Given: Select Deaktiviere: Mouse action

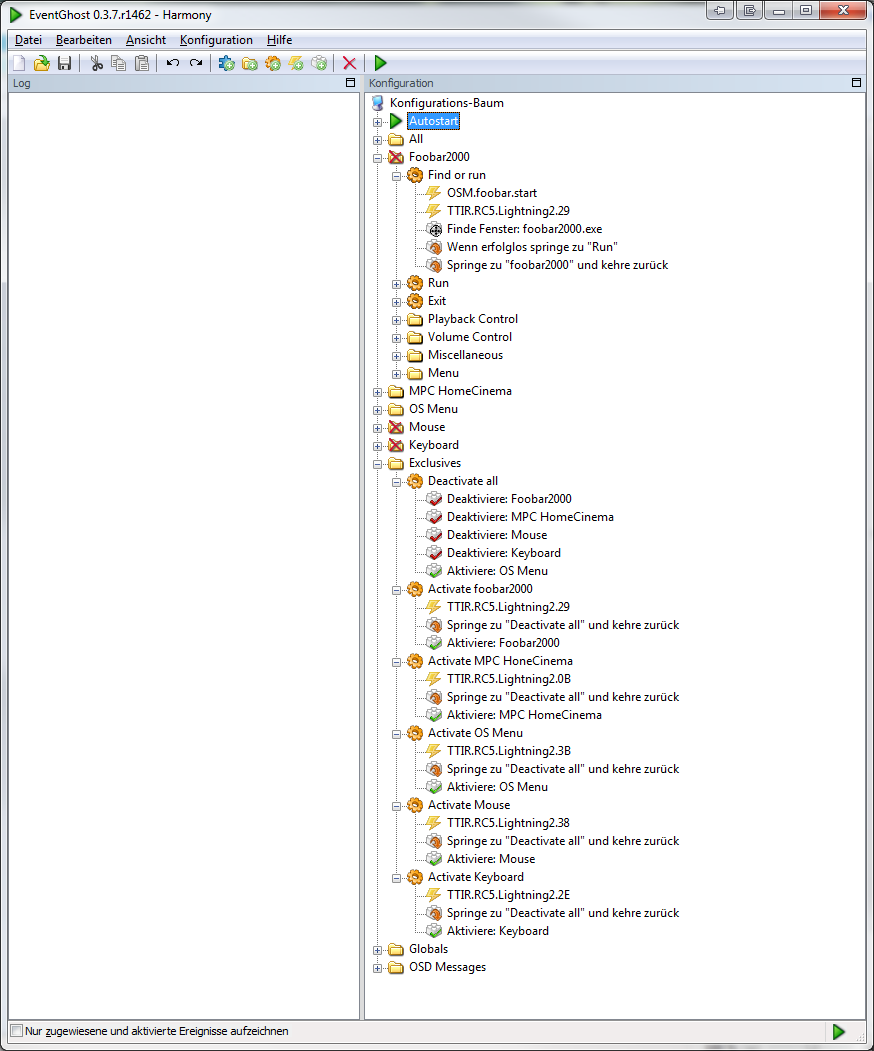Looking at the screenshot, I should pyautogui.click(x=497, y=535).
